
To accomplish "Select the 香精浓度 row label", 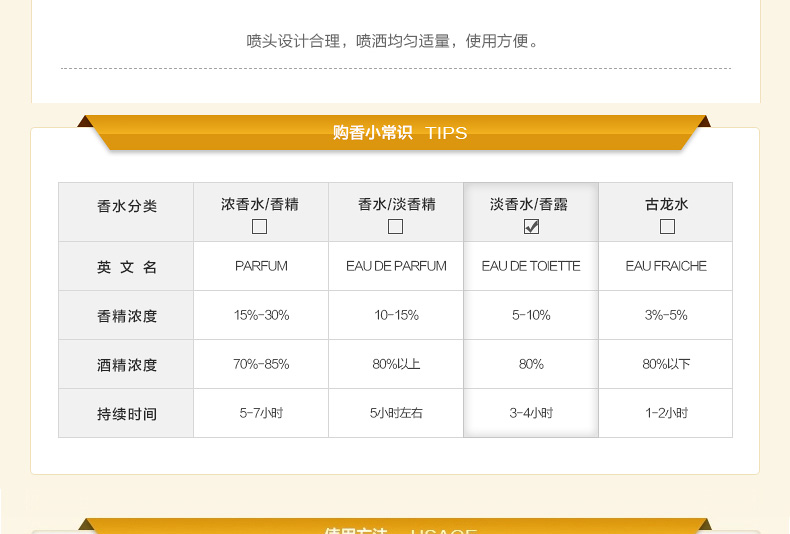I will click(126, 316).
